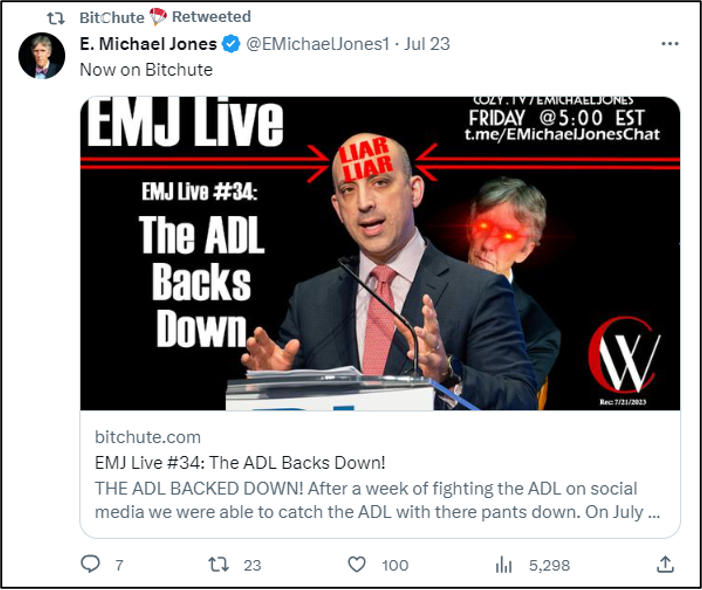Image resolution: width=702 pixels, height=590 pixels.
Task: Open the @EMichaelJones1 handle link
Action: click(x=318, y=44)
